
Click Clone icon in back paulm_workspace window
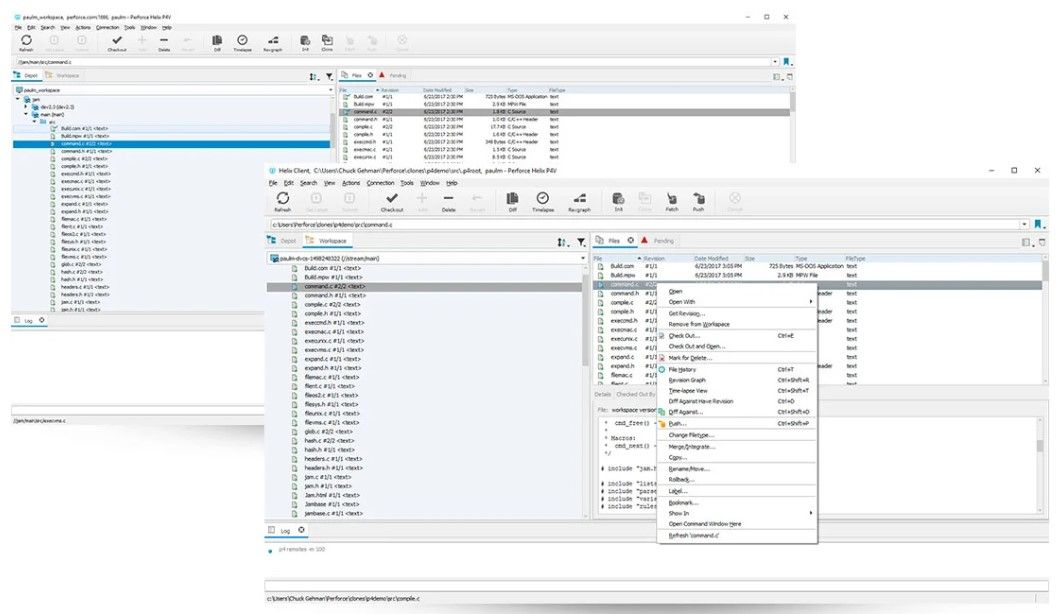(x=327, y=41)
